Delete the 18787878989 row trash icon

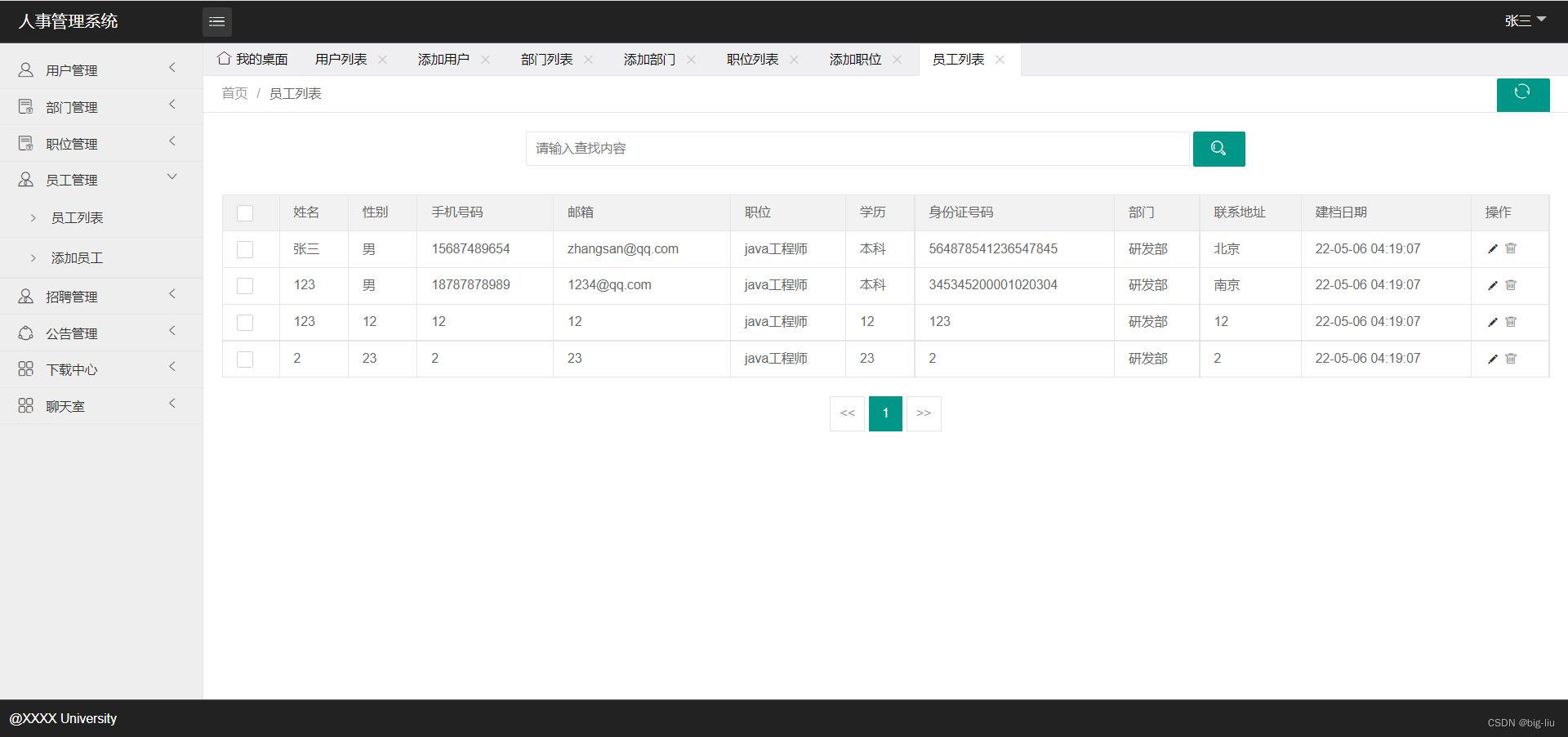pyautogui.click(x=1511, y=285)
